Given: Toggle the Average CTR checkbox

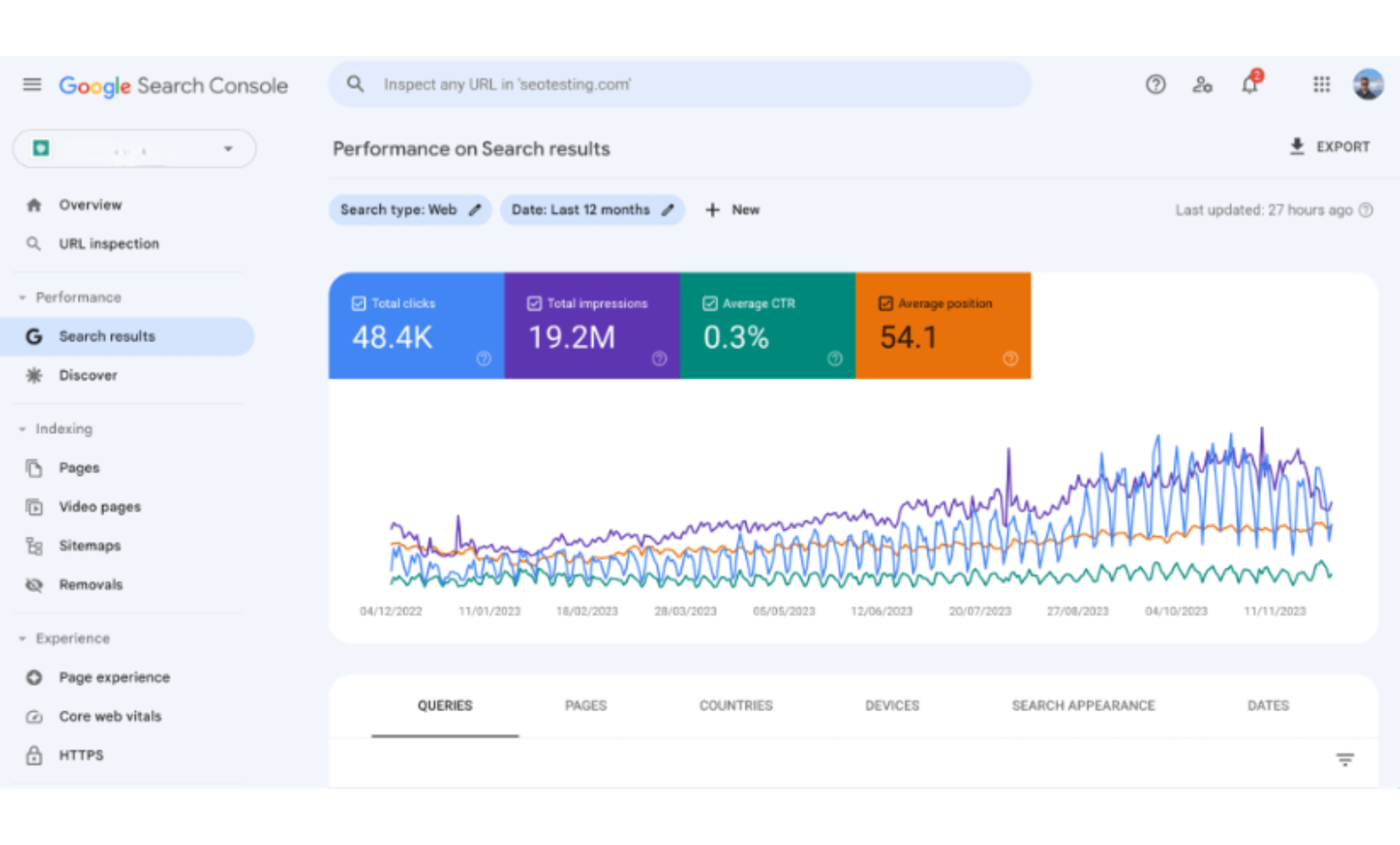Looking at the screenshot, I should point(710,304).
